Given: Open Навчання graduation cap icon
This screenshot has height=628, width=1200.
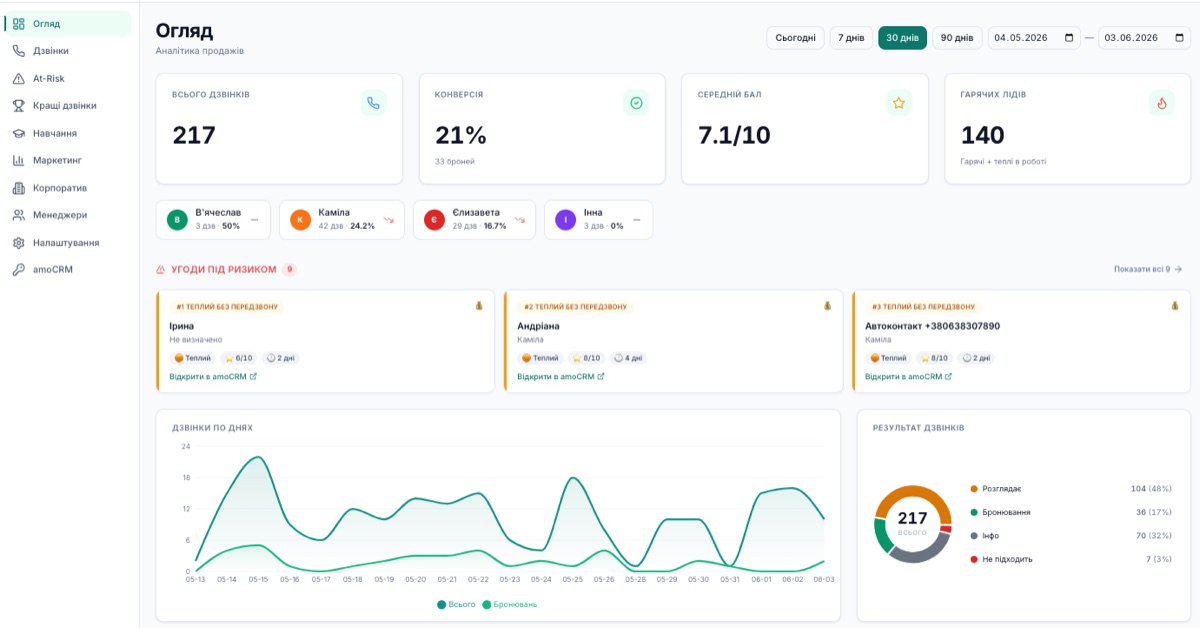Looking at the screenshot, I should pos(19,133).
